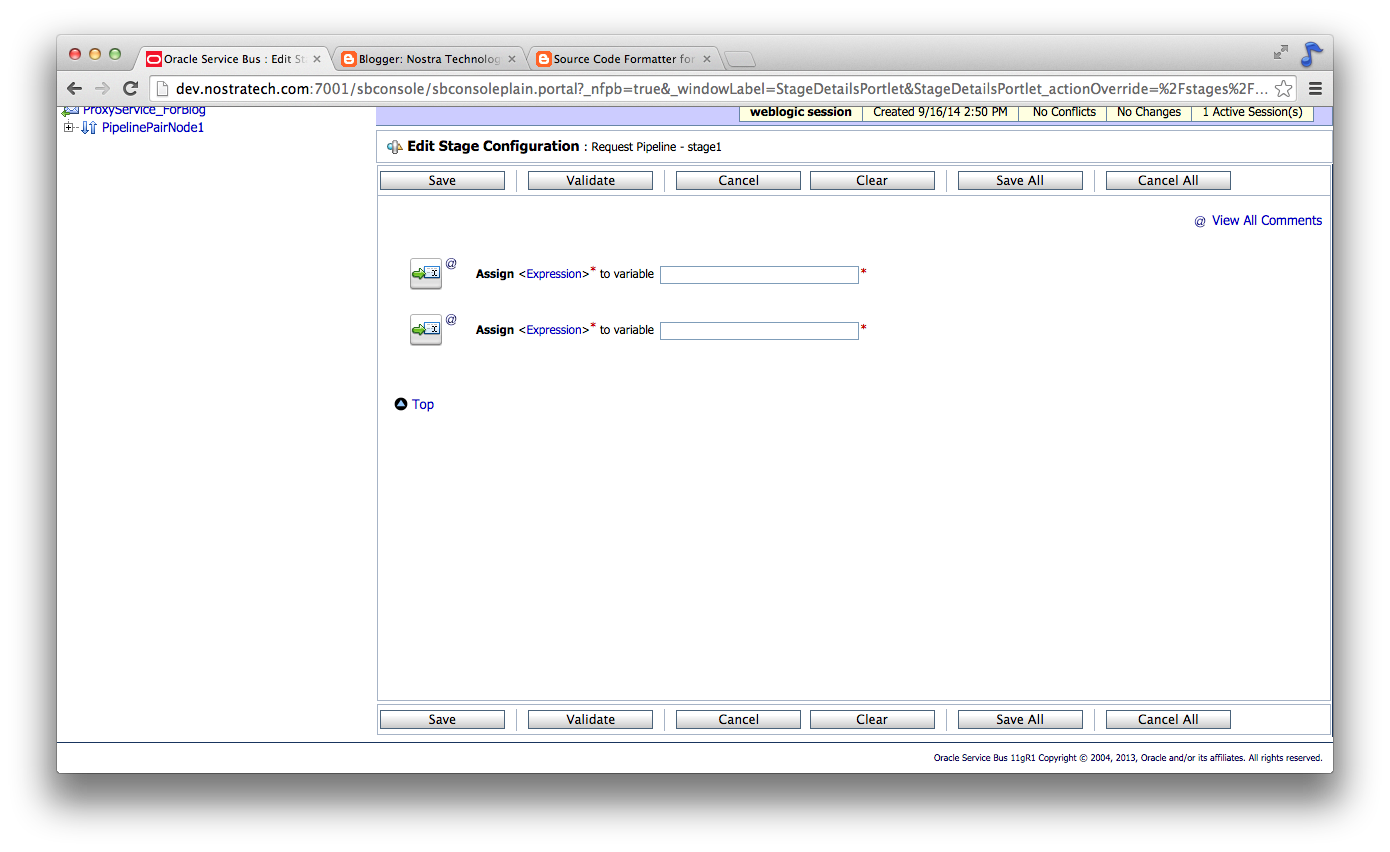This screenshot has height=852, width=1390.
Task: Click the 'Created 9/16/14 2:50 PM' cell
Action: point(940,113)
